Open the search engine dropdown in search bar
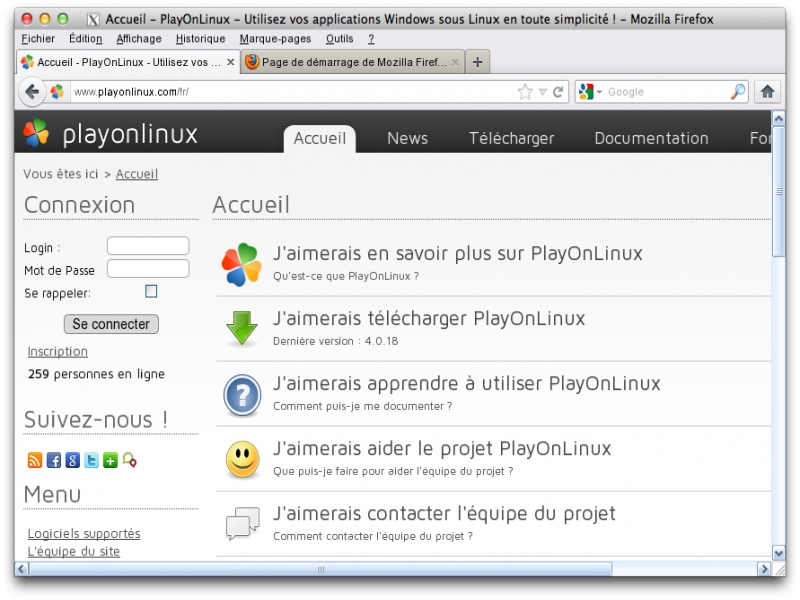800x600 pixels. tap(591, 92)
